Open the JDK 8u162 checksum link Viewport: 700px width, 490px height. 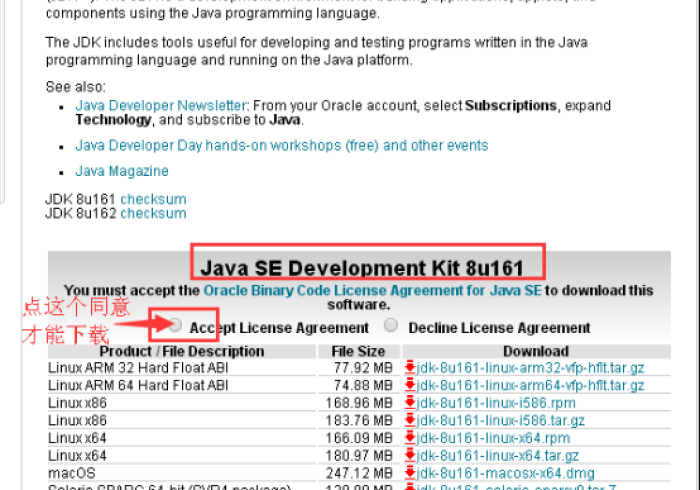(x=153, y=213)
